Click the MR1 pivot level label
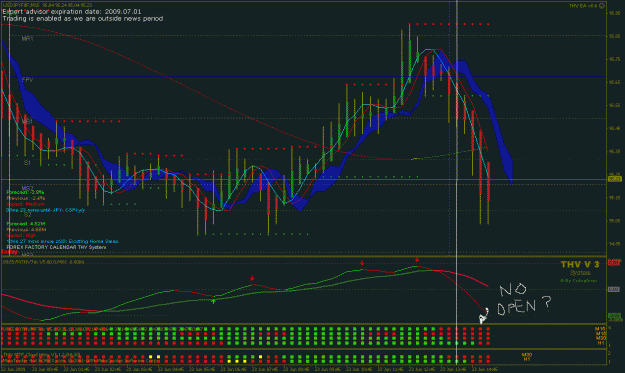Image resolution: width=625 pixels, height=373 pixels. (28, 39)
